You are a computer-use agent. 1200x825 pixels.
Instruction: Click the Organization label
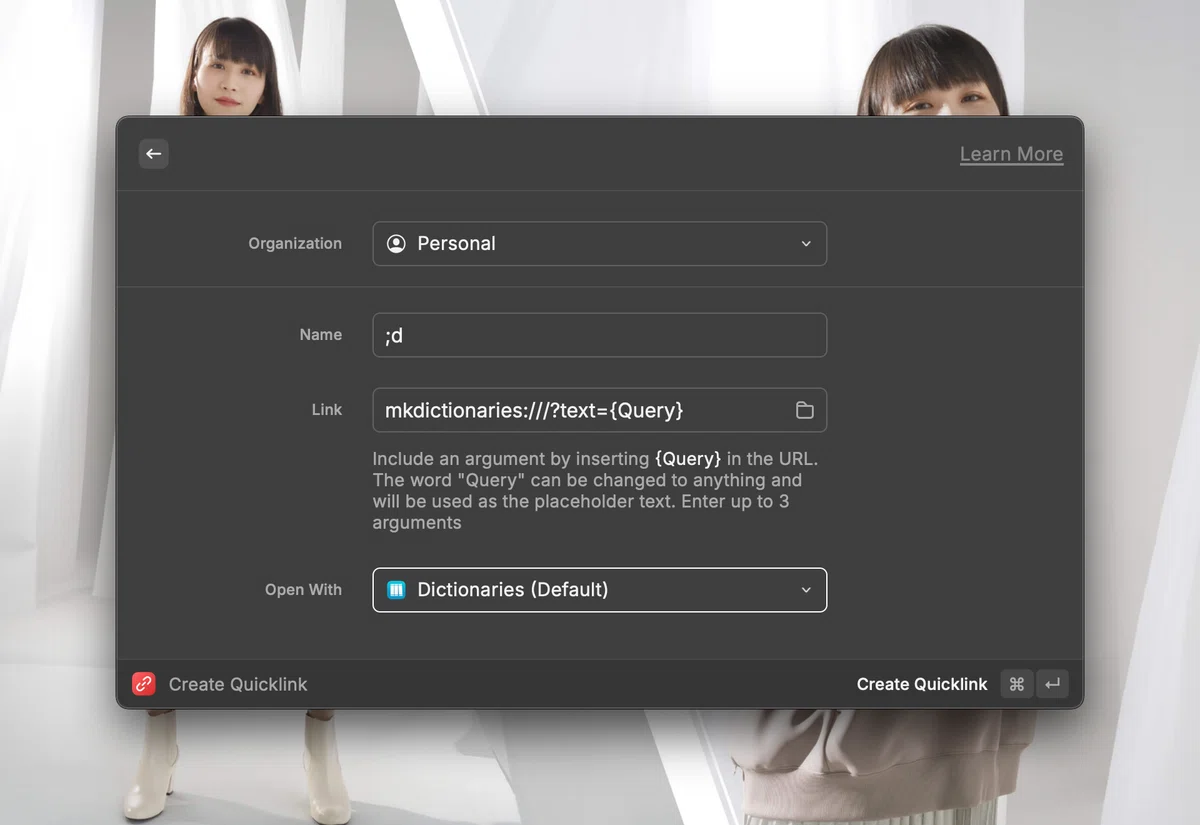point(295,243)
